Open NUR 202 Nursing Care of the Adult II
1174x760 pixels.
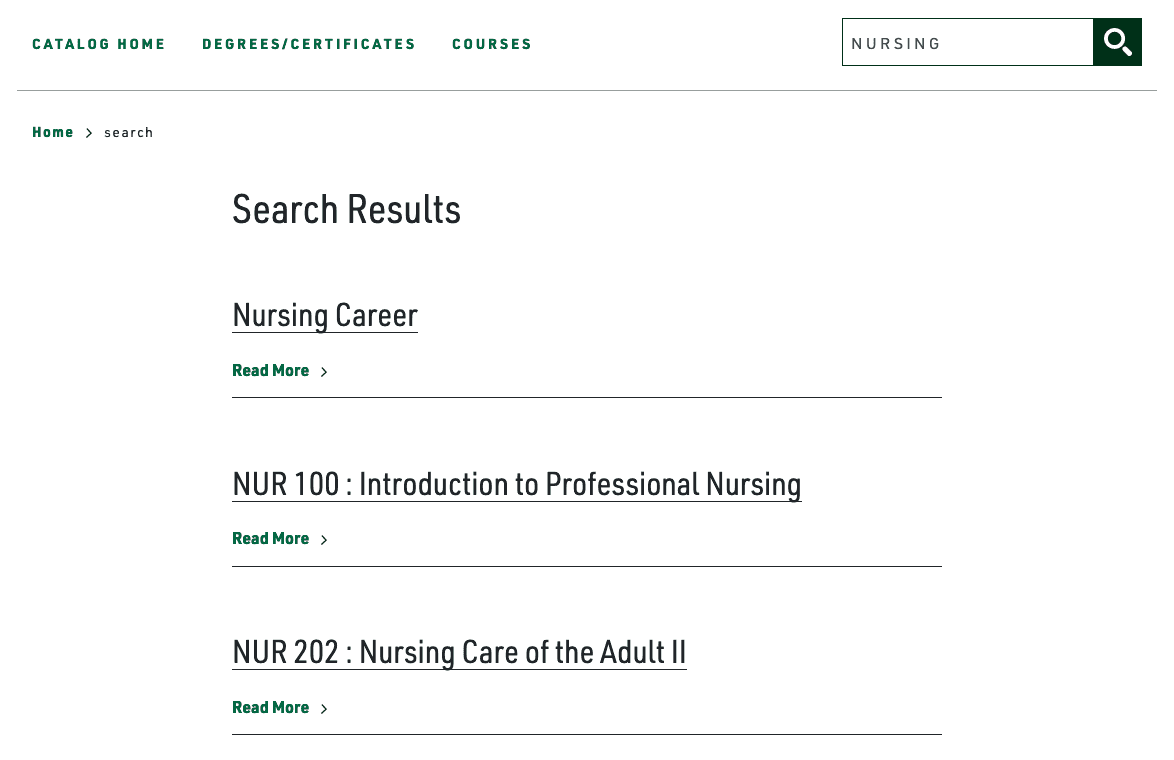coord(459,652)
